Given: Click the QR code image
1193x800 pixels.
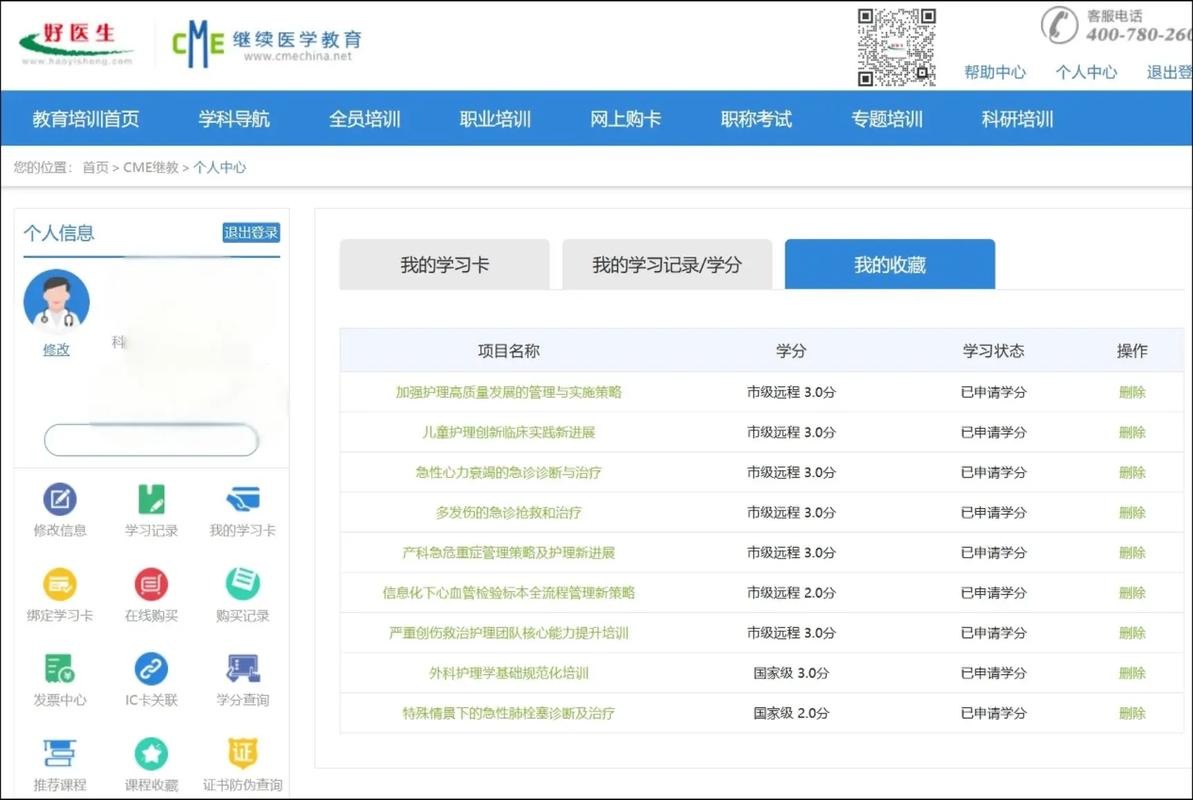Looking at the screenshot, I should coord(896,47).
